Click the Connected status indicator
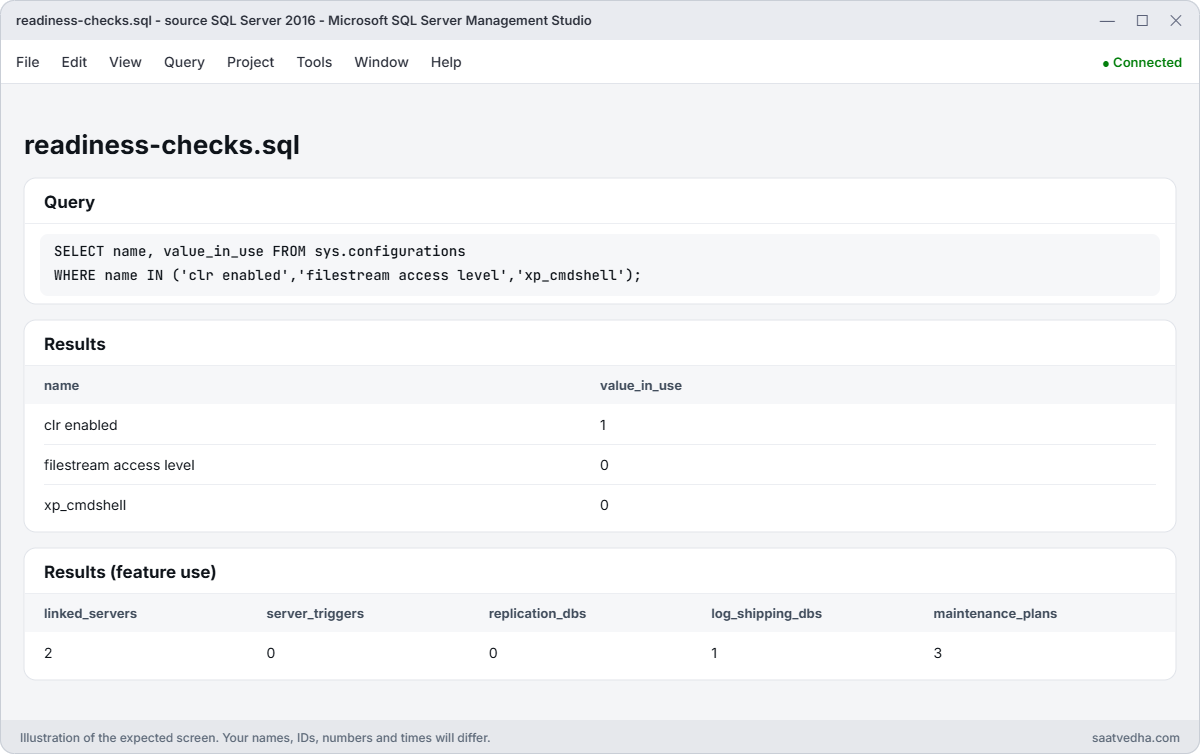Viewport: 1200px width, 754px height. 1142,62
